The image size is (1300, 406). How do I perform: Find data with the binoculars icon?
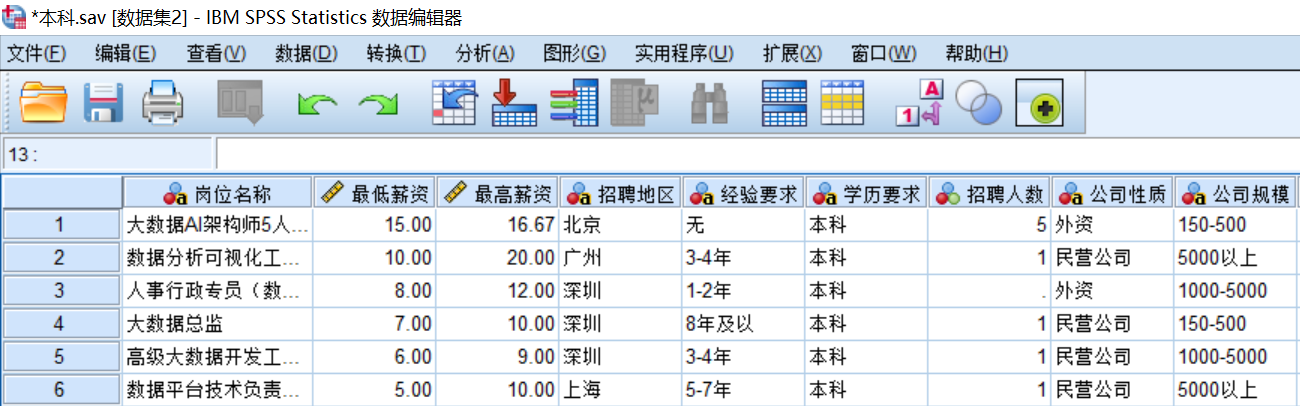pyautogui.click(x=710, y=102)
